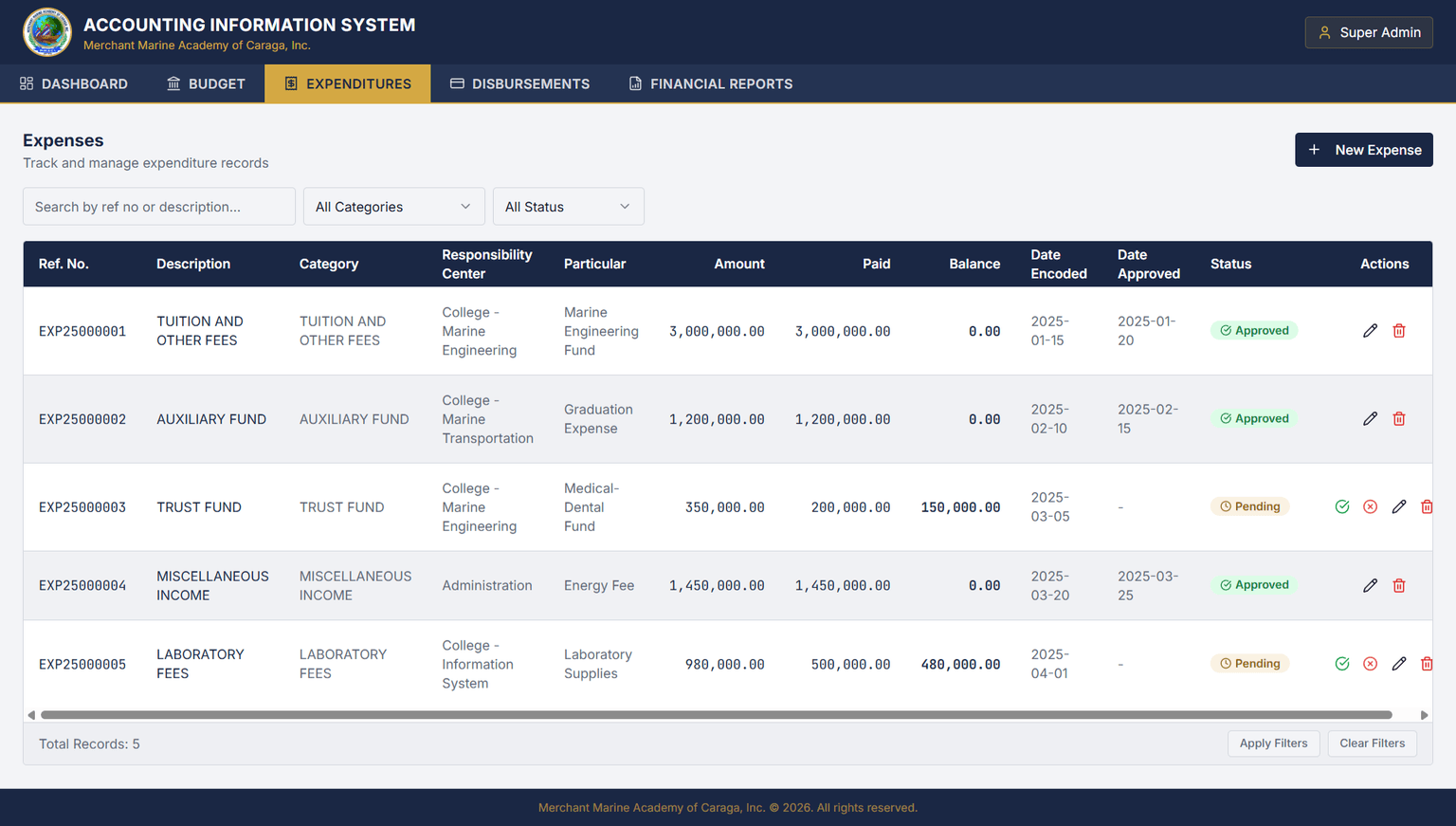This screenshot has height=826, width=1456.
Task: Delete the AUXILIARY FUND expense row
Action: 1399,419
